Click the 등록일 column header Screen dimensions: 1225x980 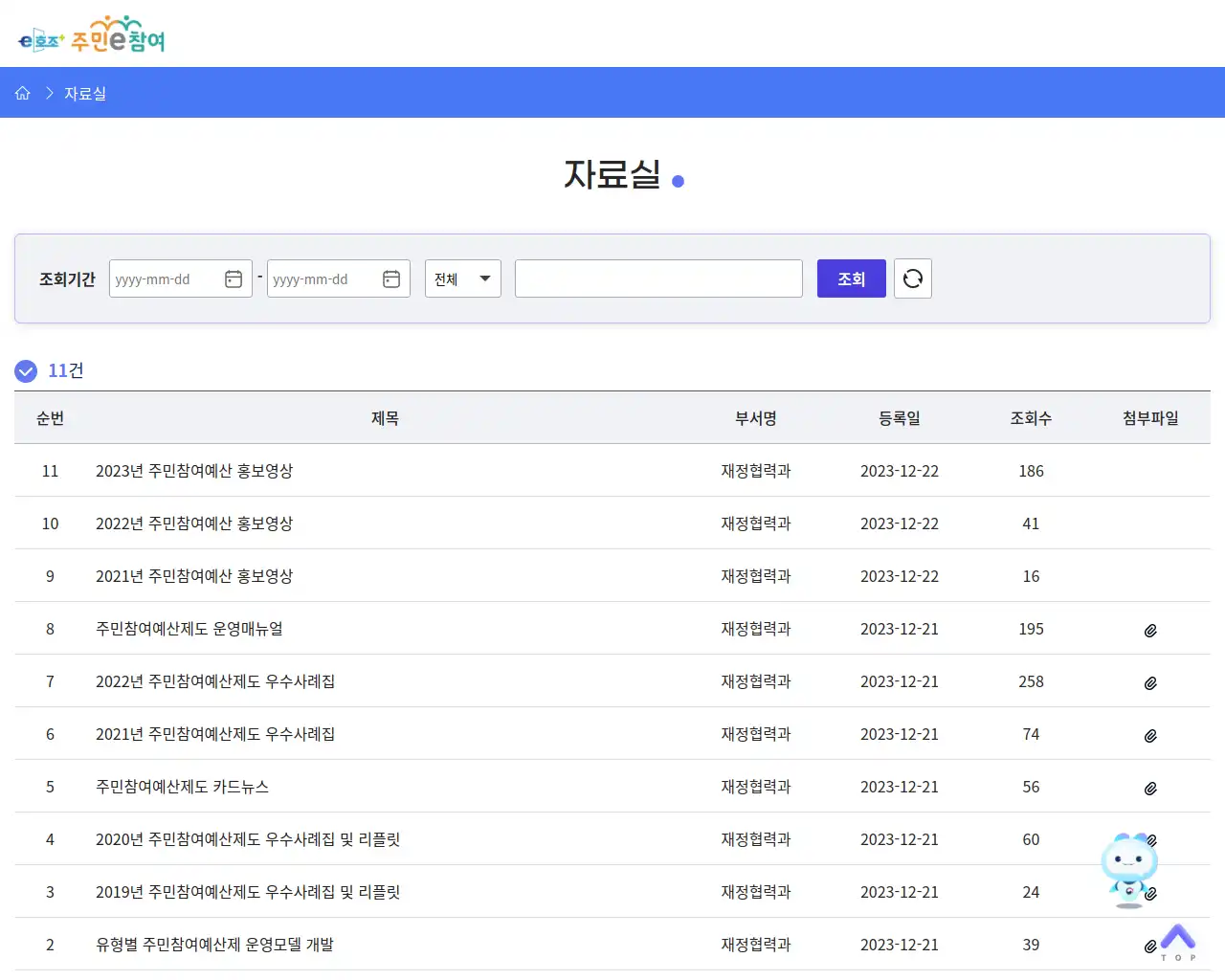[x=900, y=418]
